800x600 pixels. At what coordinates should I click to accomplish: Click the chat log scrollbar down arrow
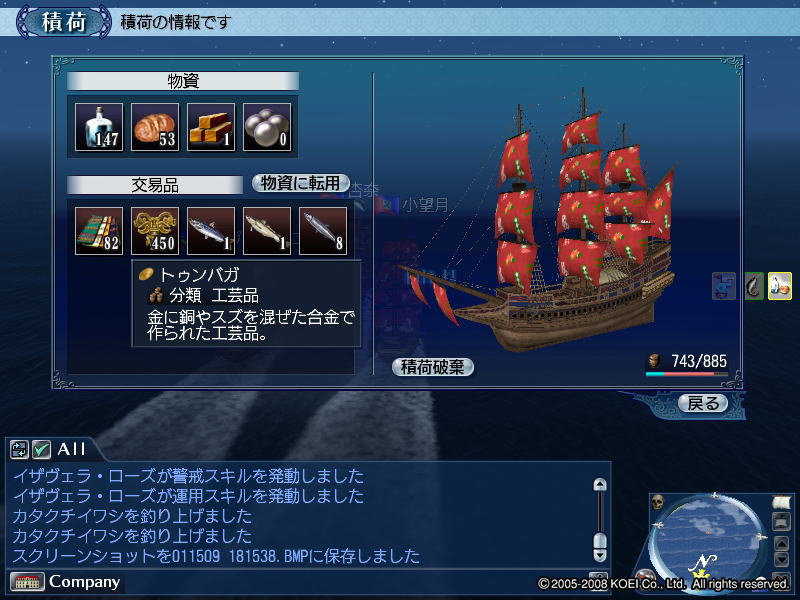pos(600,555)
